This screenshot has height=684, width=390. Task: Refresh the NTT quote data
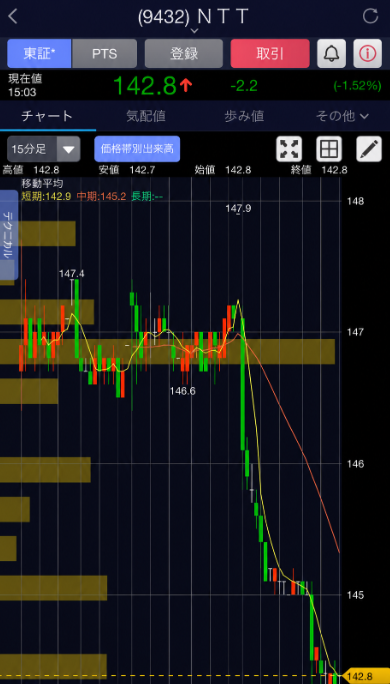point(370,17)
